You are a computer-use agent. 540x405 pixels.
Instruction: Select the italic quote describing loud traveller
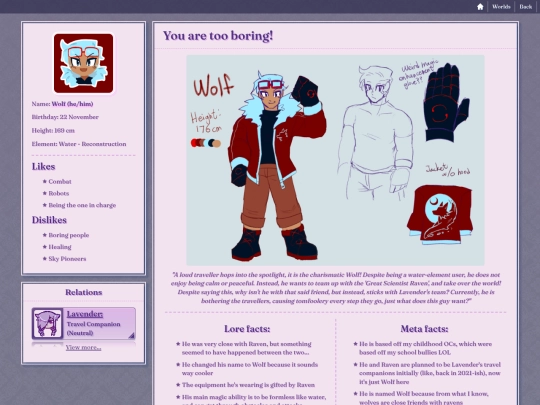click(336, 288)
